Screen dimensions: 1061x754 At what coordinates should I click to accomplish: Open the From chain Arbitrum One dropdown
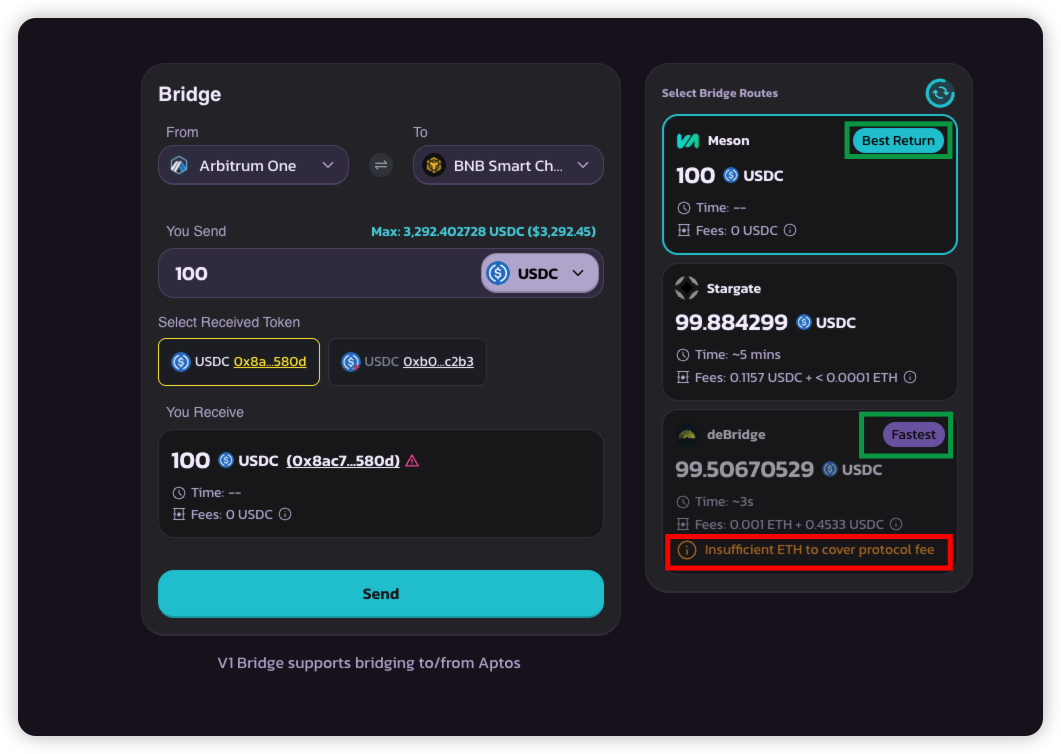tap(253, 166)
